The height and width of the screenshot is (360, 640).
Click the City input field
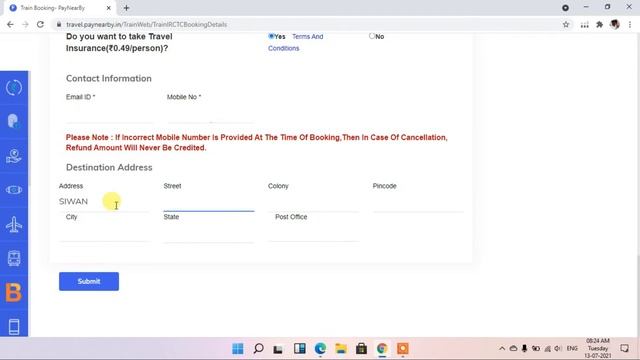(x=104, y=233)
